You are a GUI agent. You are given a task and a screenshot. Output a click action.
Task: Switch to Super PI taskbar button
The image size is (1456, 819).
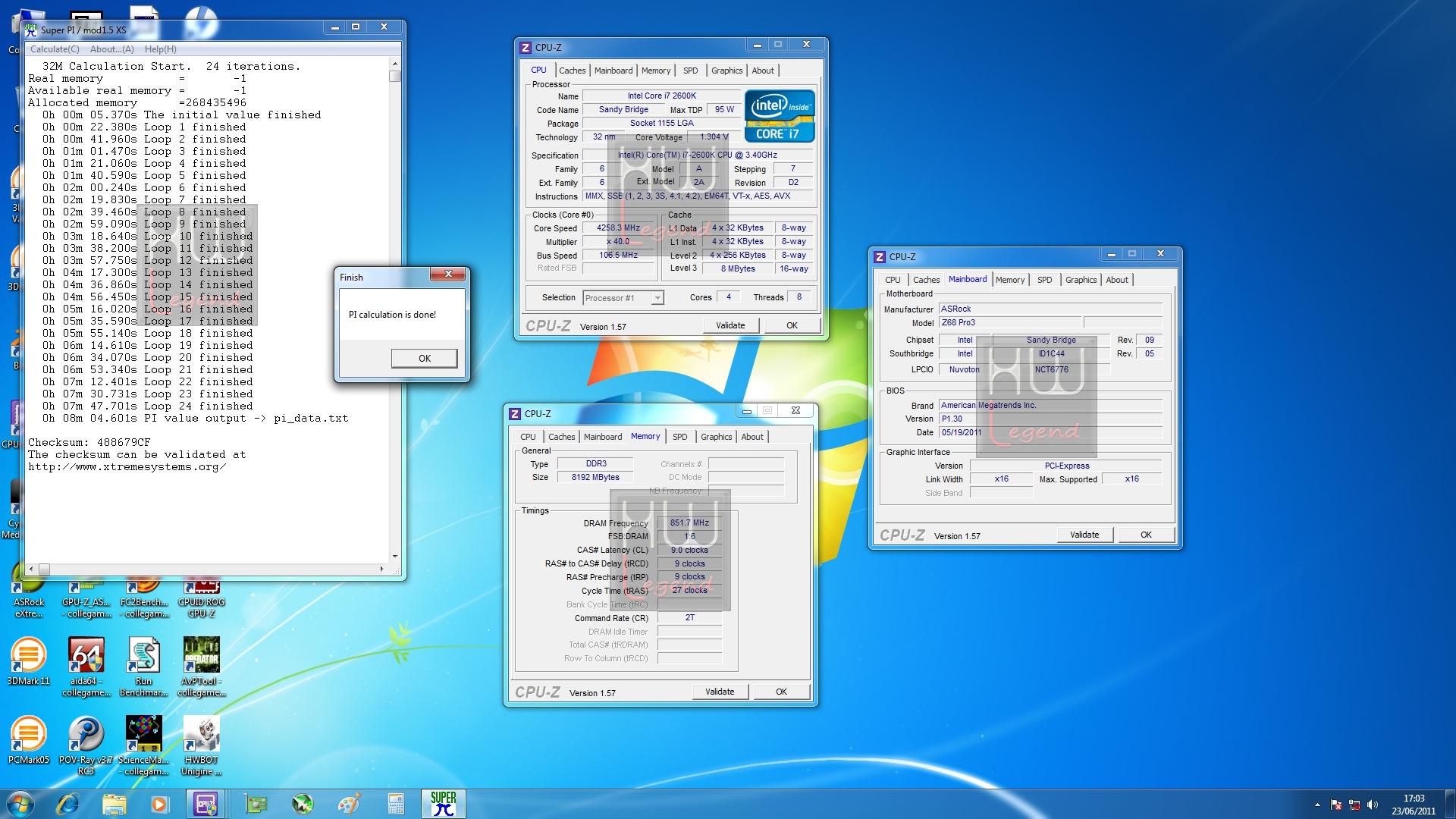pyautogui.click(x=443, y=804)
